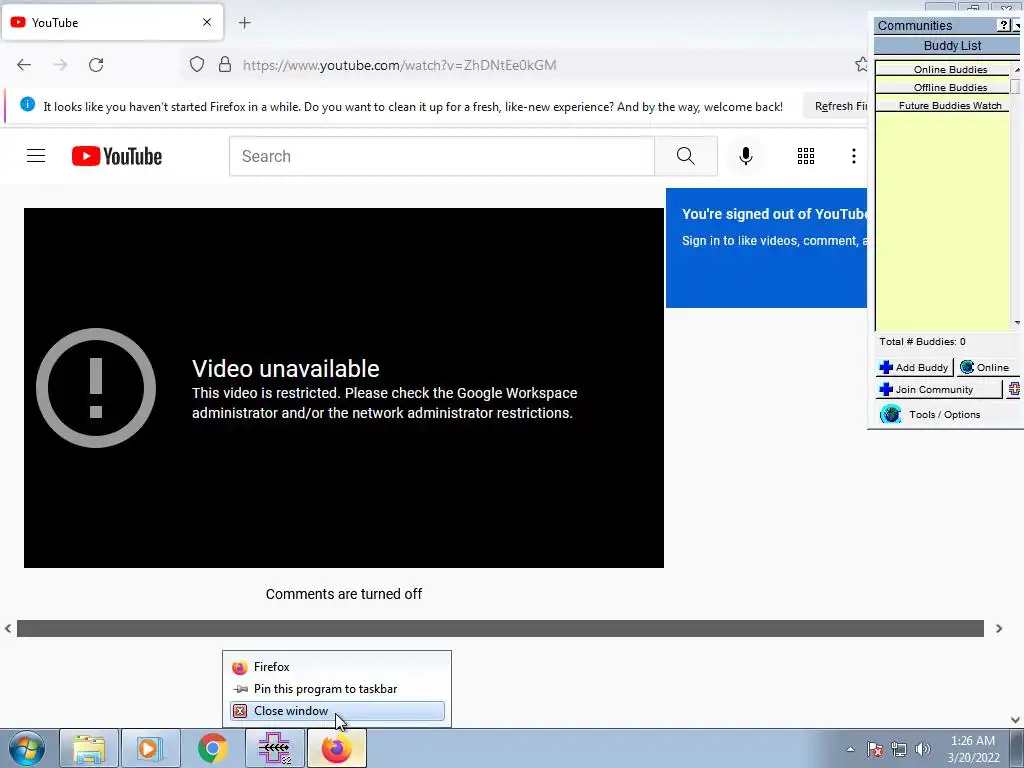
Task: Click the volume speaker tray icon
Action: pos(923,749)
